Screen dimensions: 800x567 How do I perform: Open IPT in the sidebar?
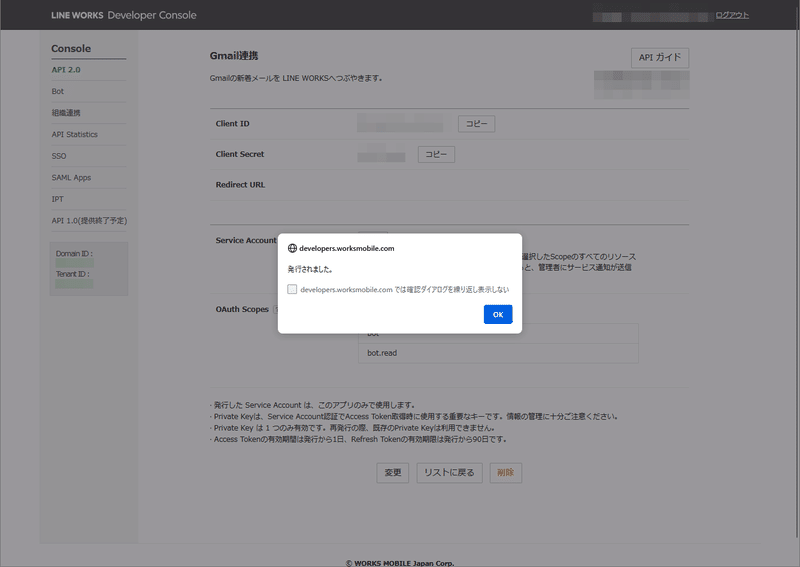coord(57,199)
